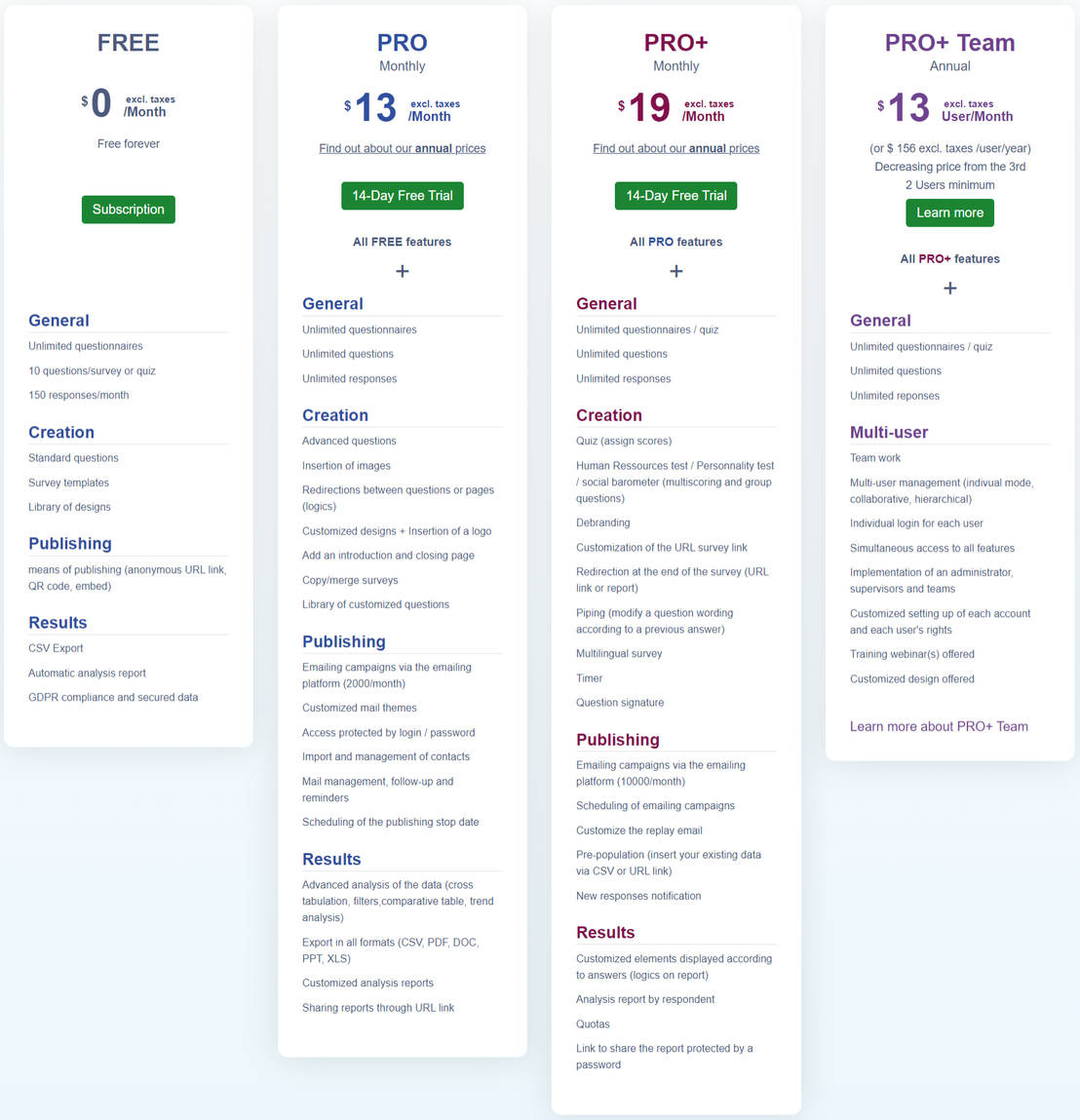Start the PRO plan 14-Day Free Trial
This screenshot has width=1080, height=1120.
(402, 196)
